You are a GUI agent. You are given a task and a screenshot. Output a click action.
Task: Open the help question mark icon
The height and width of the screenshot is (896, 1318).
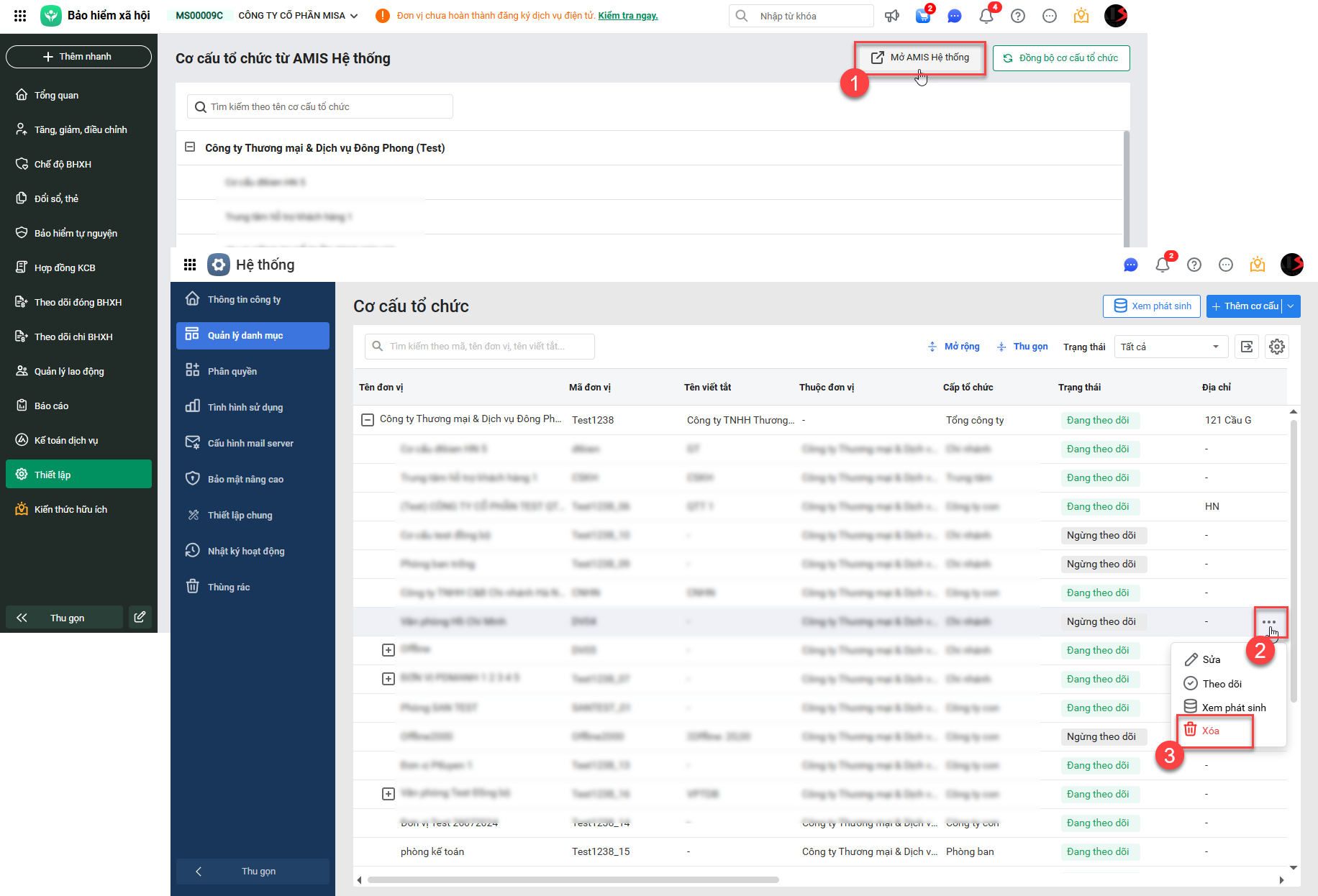point(1018,16)
